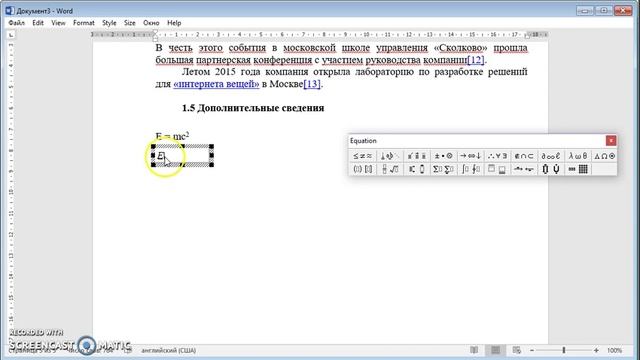Viewport: 640px width, 360px height.
Task: Open the Size menu
Action: pyautogui.click(x=130, y=23)
